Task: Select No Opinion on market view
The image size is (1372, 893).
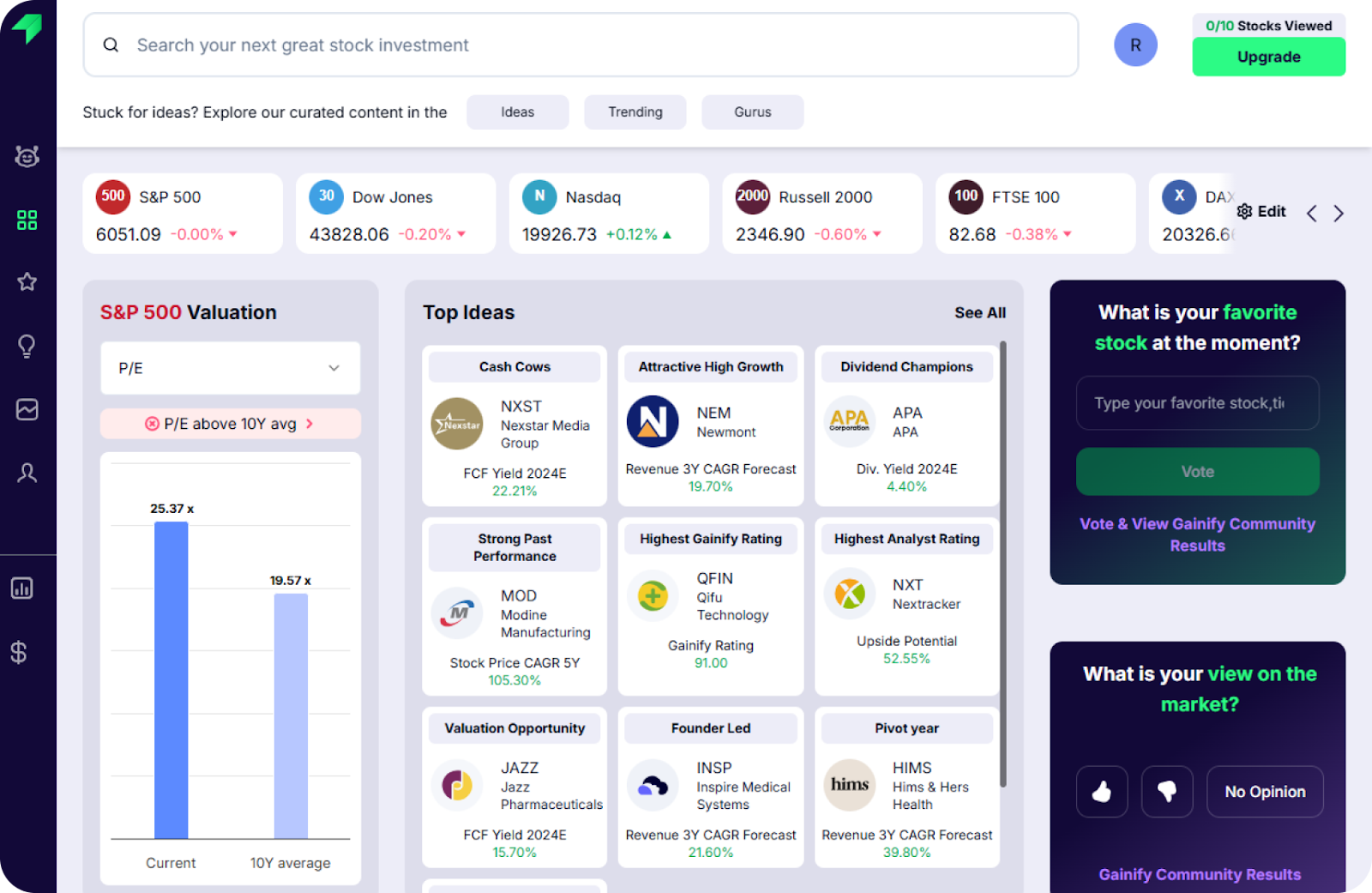Action: click(1265, 792)
